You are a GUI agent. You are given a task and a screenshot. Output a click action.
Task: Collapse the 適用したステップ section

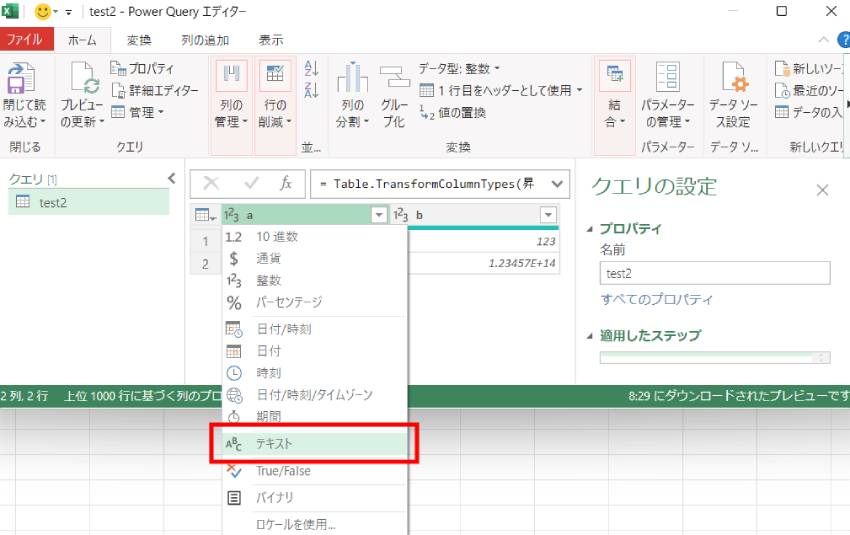[x=590, y=336]
